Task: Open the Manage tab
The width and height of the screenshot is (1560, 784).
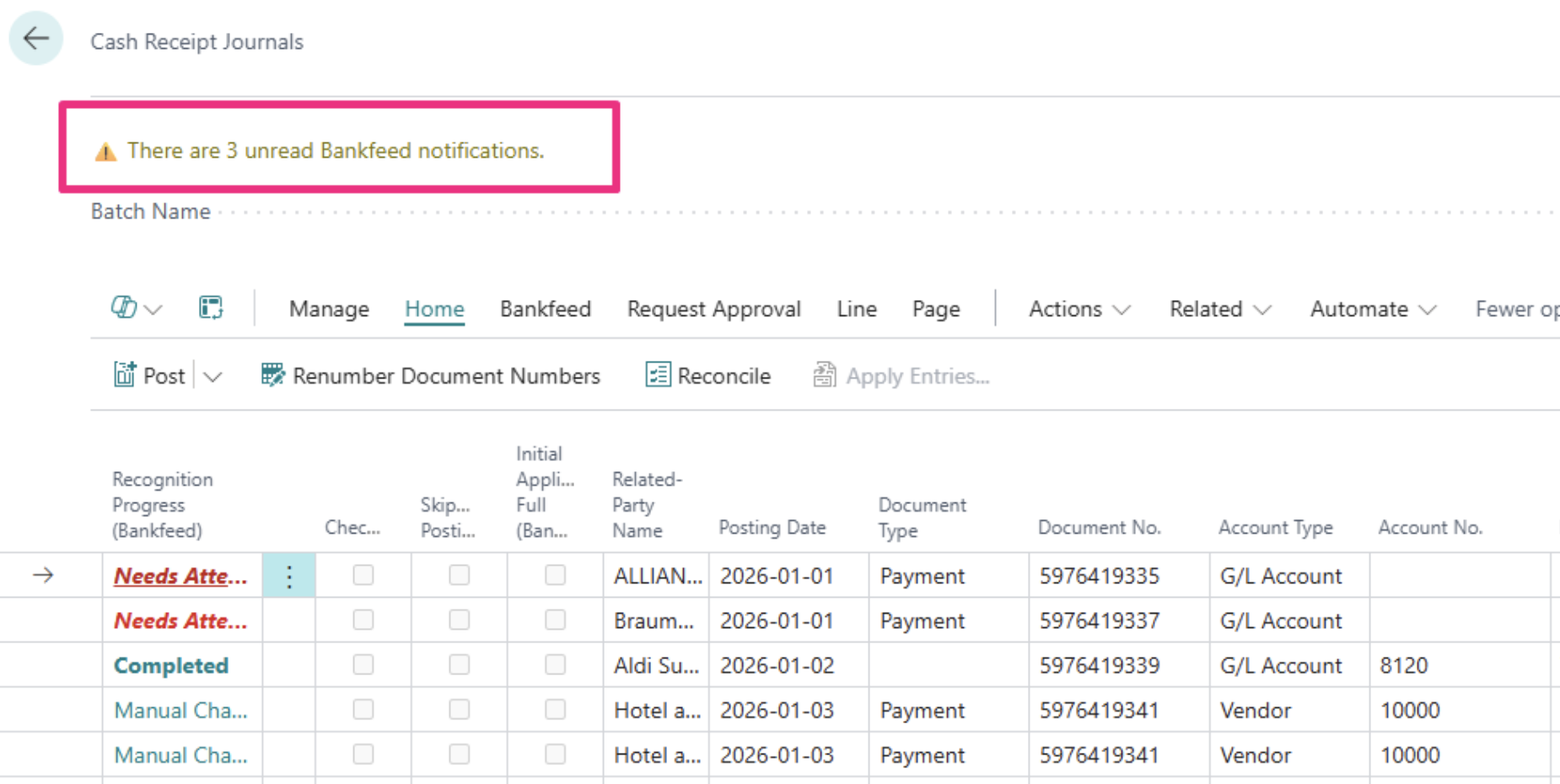Action: point(329,309)
